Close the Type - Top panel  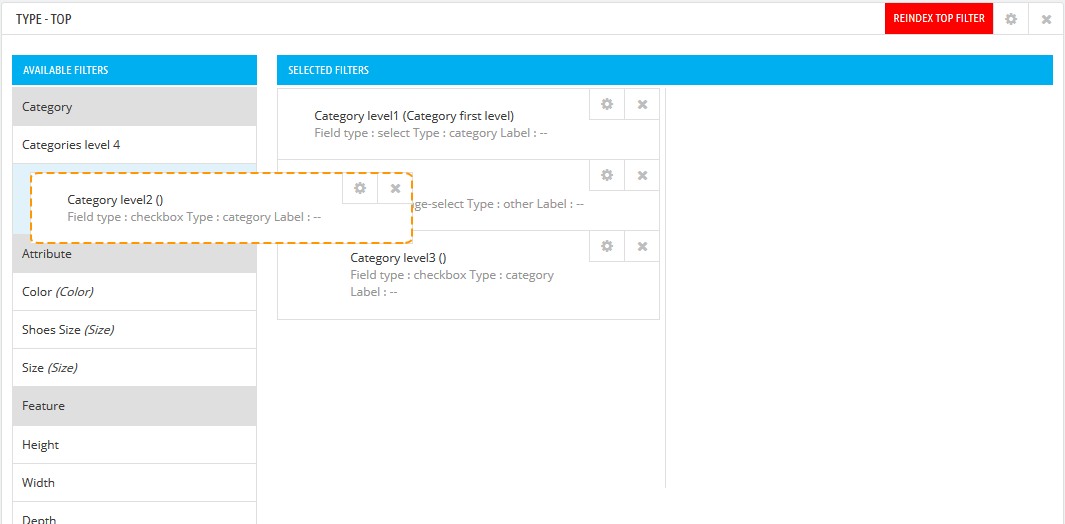click(x=1046, y=19)
